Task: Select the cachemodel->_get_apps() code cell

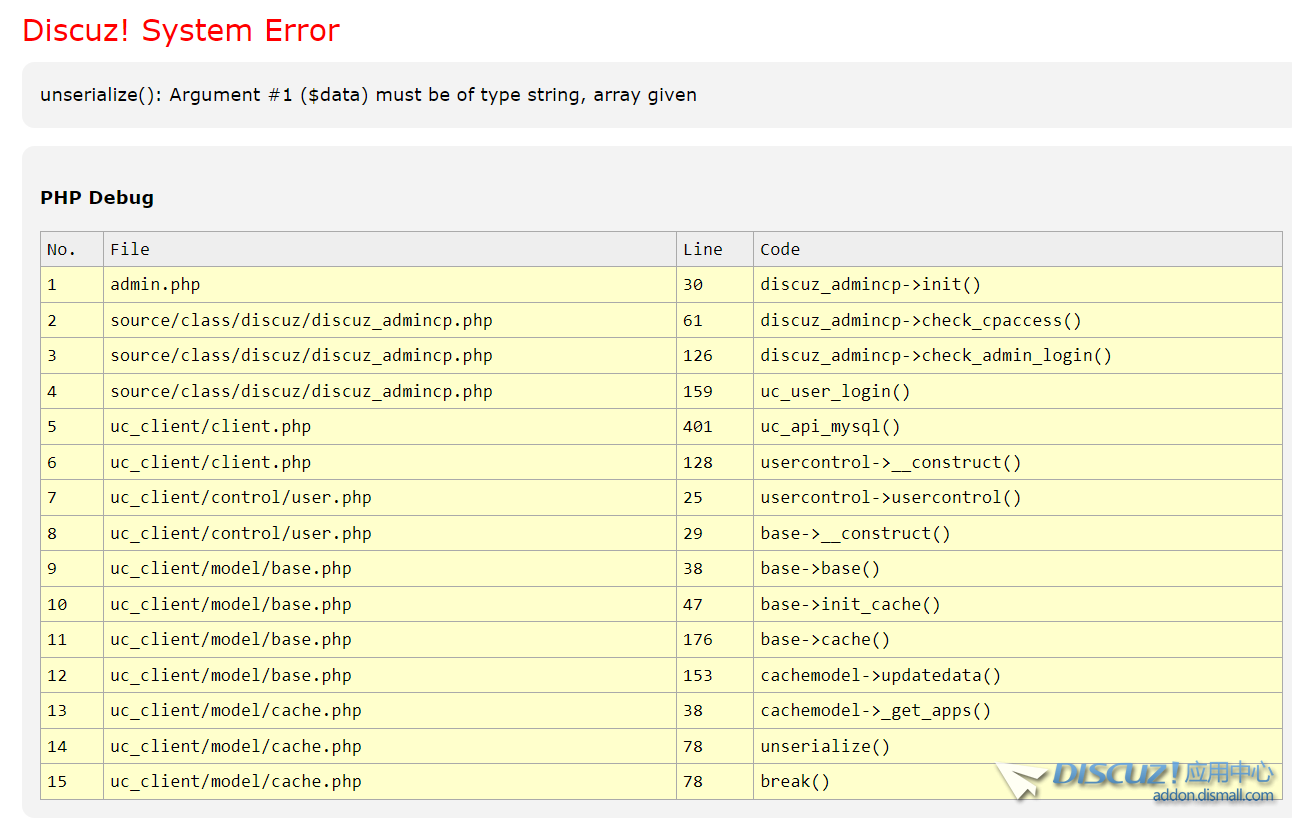Action: point(875,711)
